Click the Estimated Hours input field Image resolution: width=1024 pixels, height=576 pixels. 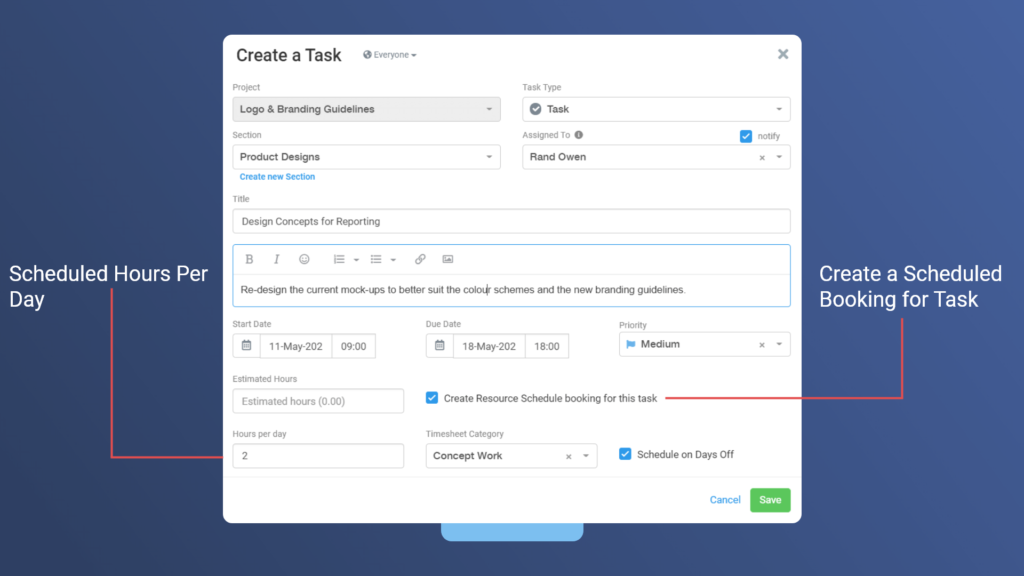coord(317,400)
